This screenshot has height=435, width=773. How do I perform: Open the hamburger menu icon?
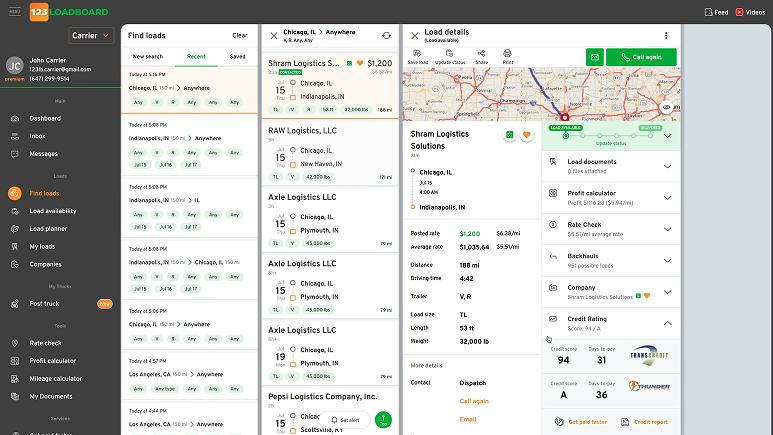pyautogui.click(x=14, y=11)
